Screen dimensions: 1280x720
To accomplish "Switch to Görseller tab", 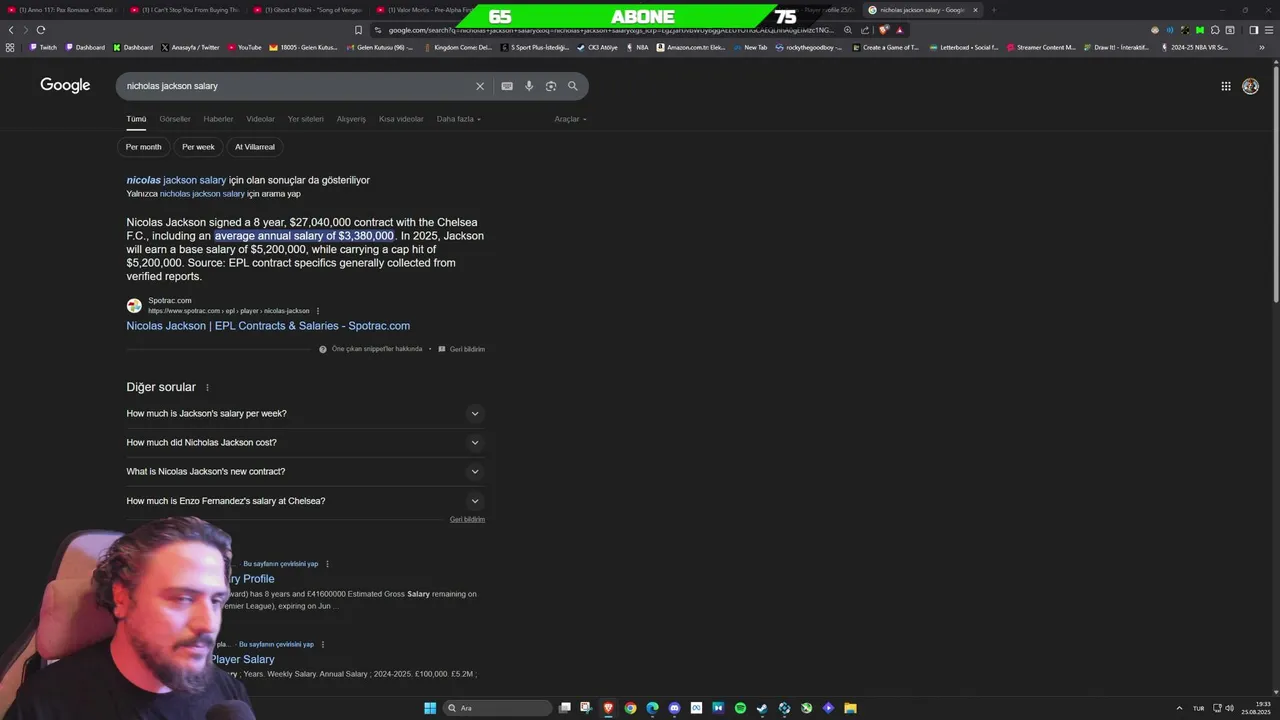I will point(175,119).
